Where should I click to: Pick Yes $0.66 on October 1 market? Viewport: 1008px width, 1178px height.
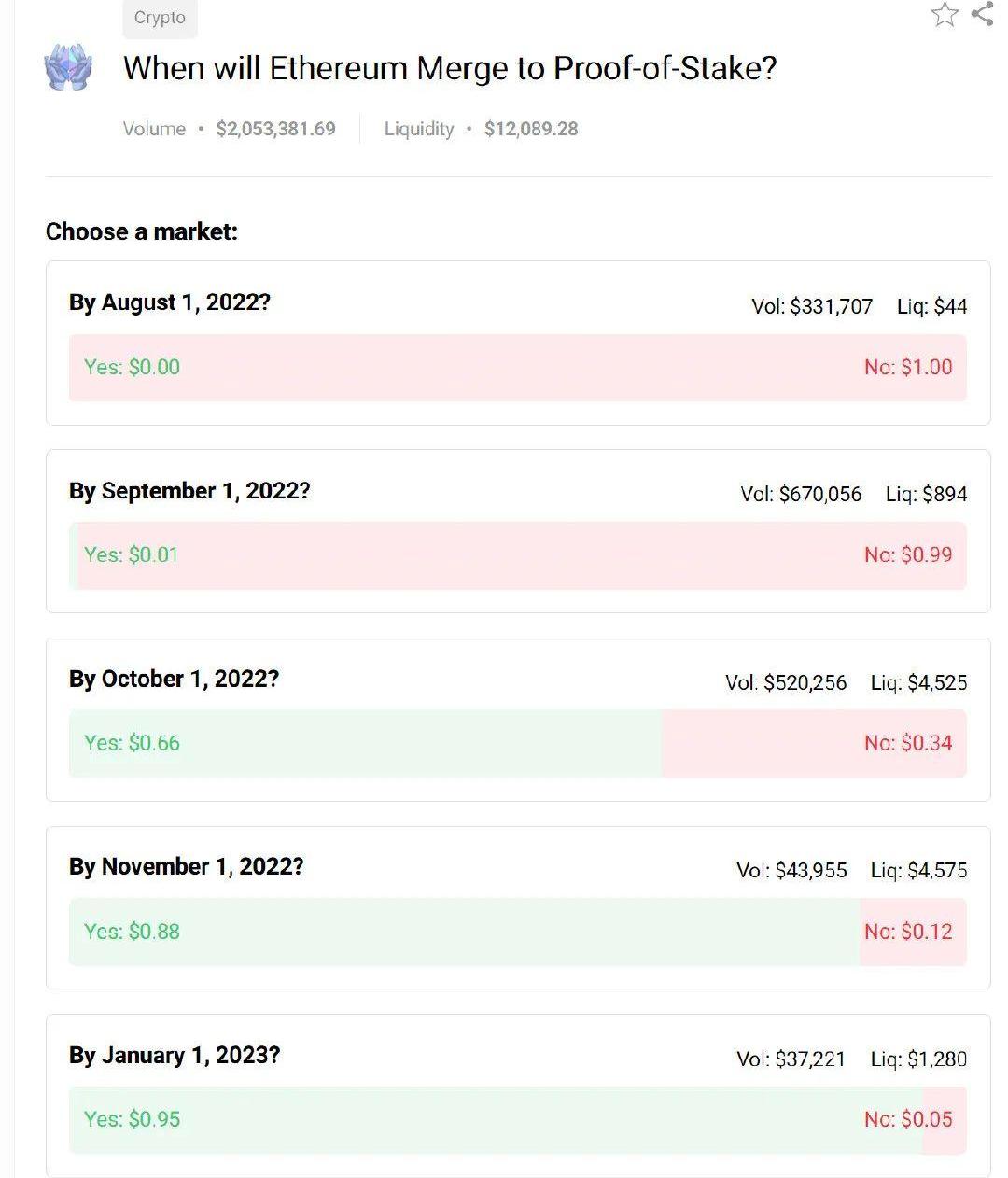click(x=132, y=743)
